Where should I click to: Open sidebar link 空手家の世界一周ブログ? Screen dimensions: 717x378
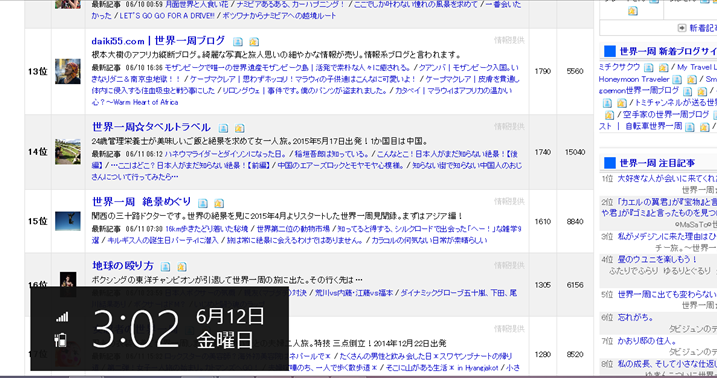[665, 114]
